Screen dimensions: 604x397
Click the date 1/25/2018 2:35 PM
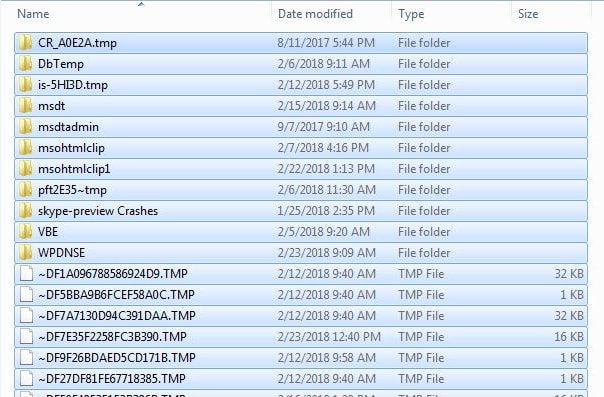point(326,211)
